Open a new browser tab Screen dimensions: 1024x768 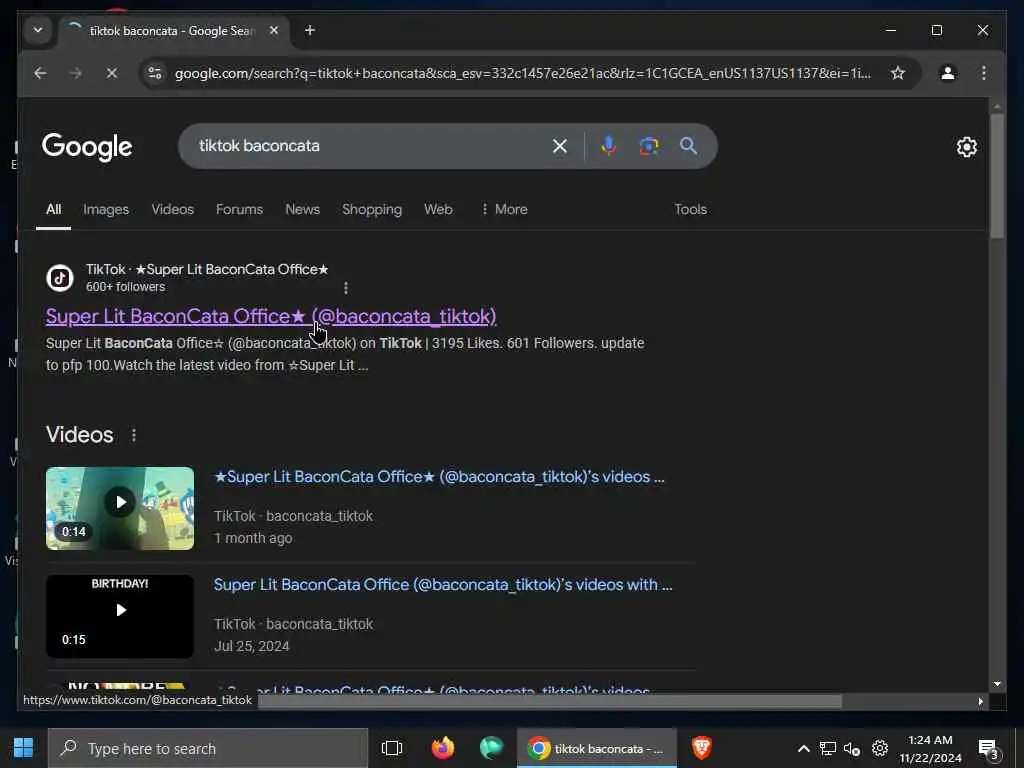coord(310,30)
